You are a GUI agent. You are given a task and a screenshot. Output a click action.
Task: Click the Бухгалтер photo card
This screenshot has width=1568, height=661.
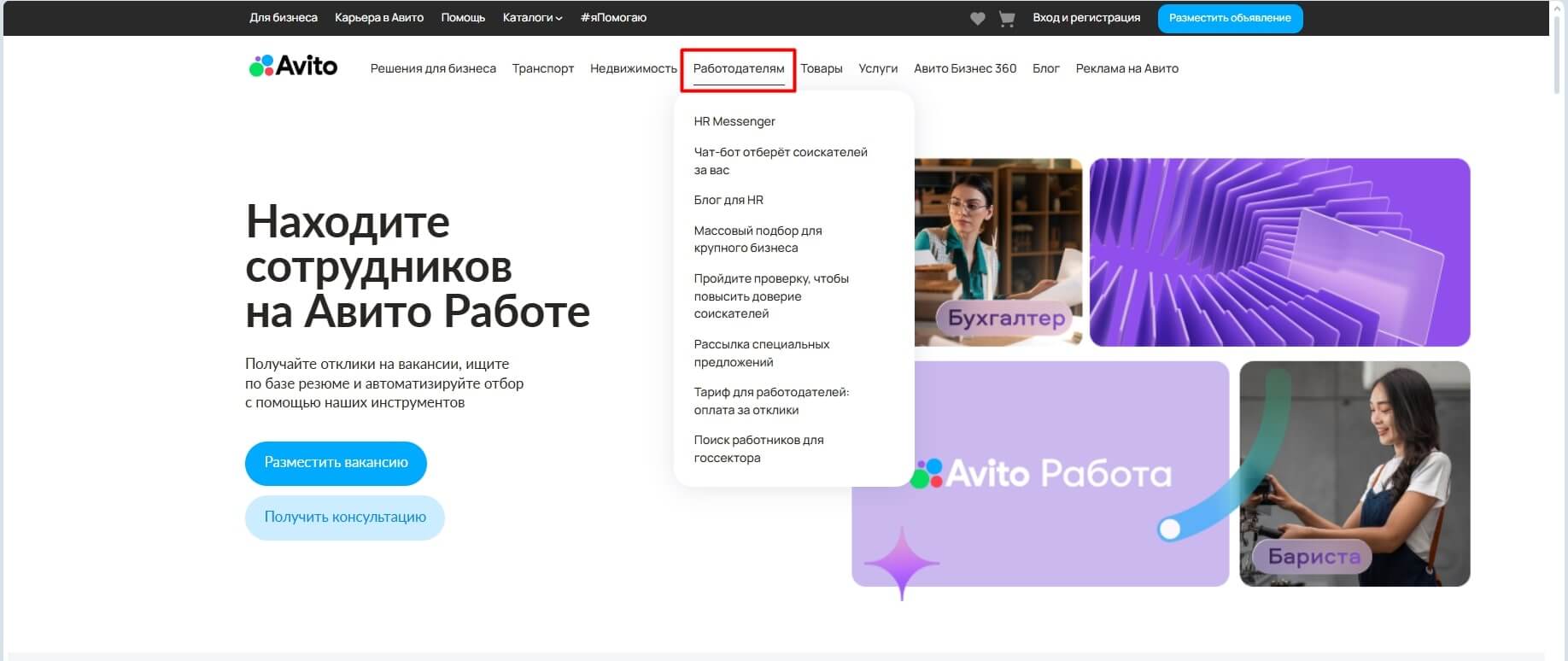[x=998, y=252]
